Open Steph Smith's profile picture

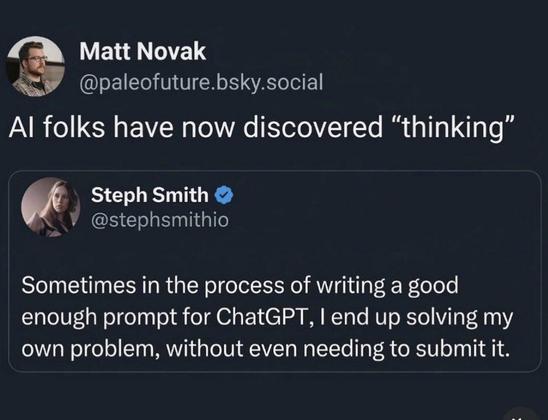click(51, 207)
